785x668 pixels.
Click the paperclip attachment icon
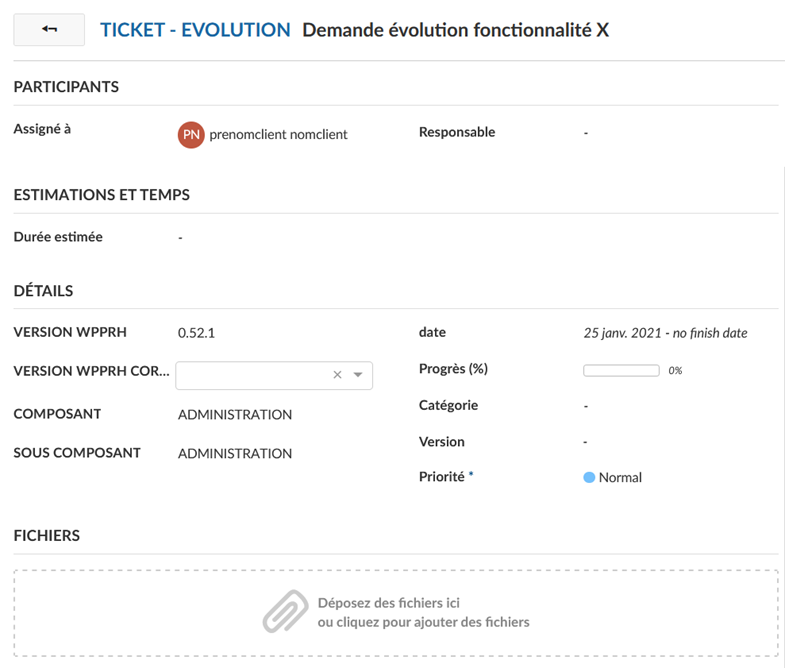click(285, 611)
